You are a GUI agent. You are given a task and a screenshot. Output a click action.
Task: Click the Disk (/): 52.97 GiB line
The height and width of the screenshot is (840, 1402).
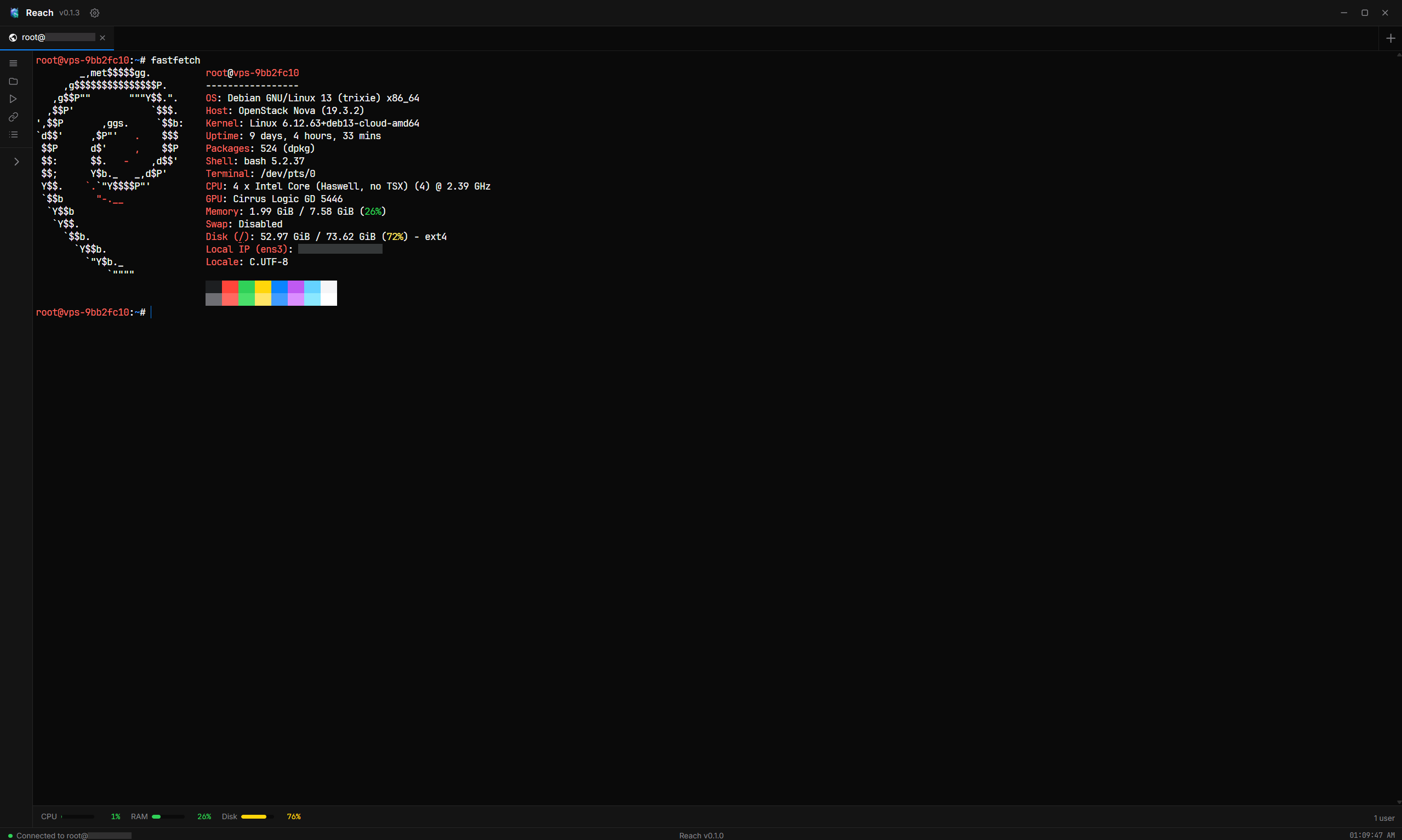coord(326,237)
